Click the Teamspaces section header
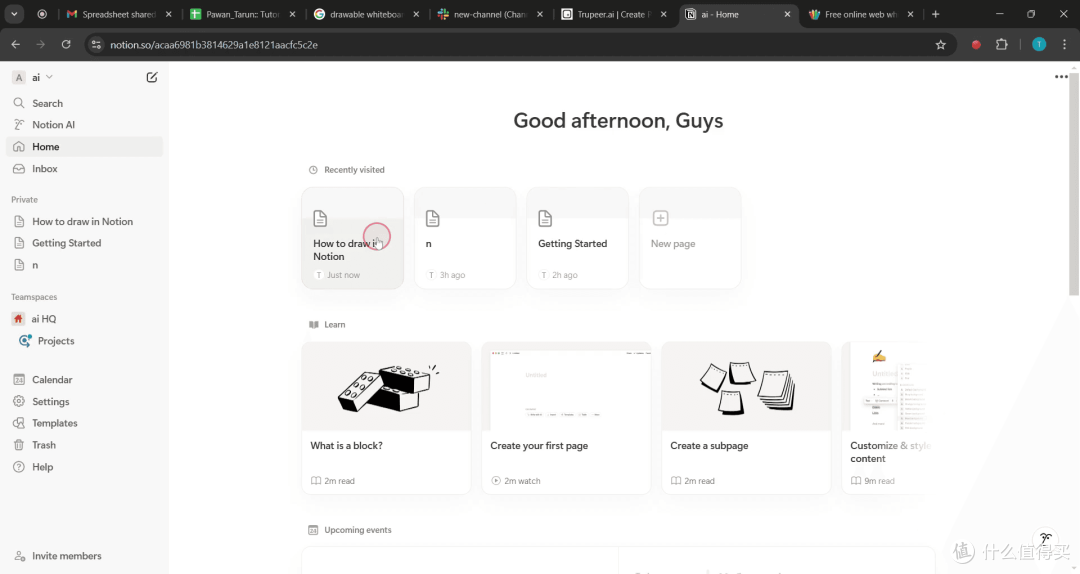The image size is (1080, 574). 34,297
